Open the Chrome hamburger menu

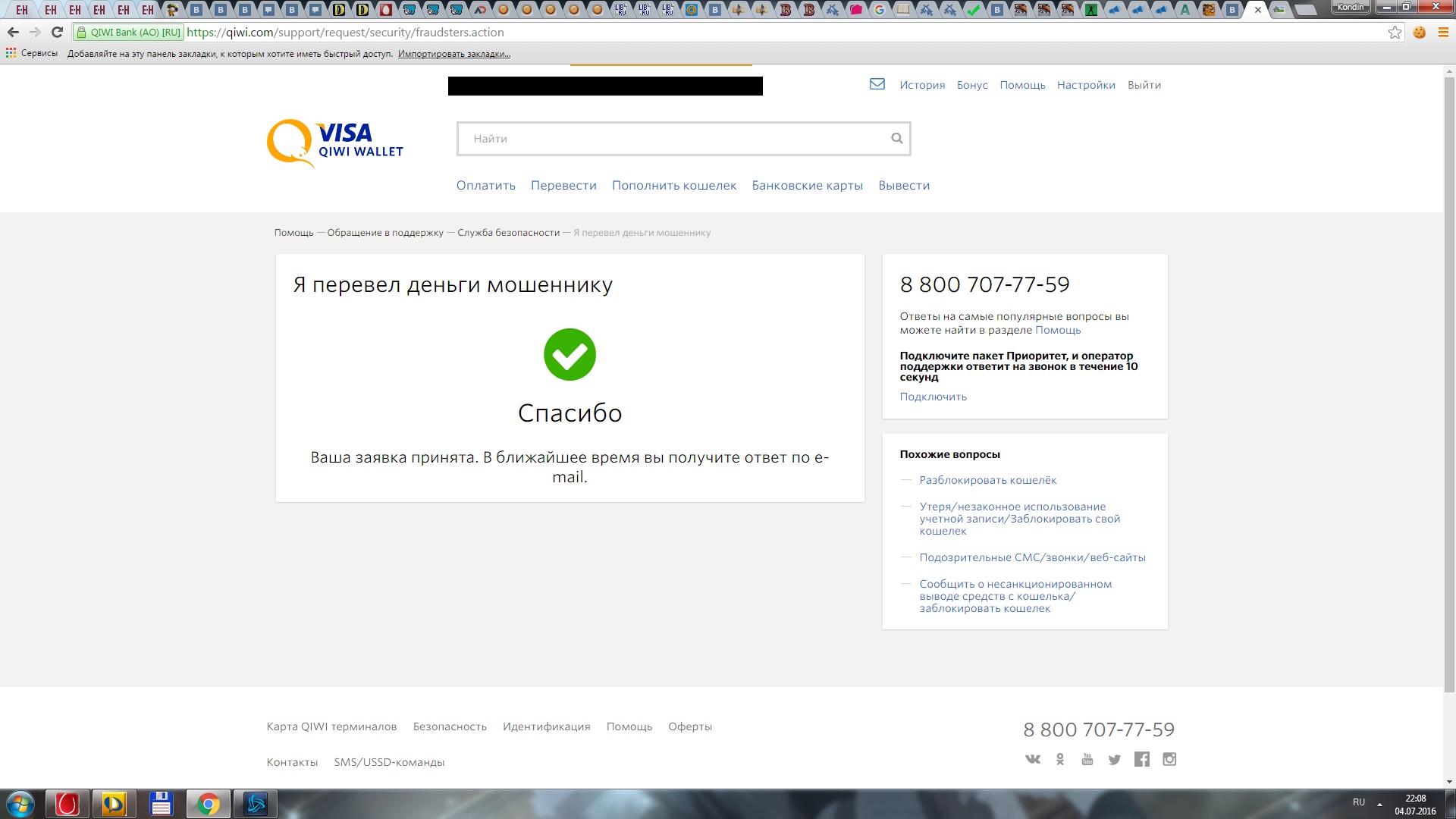(x=1443, y=33)
